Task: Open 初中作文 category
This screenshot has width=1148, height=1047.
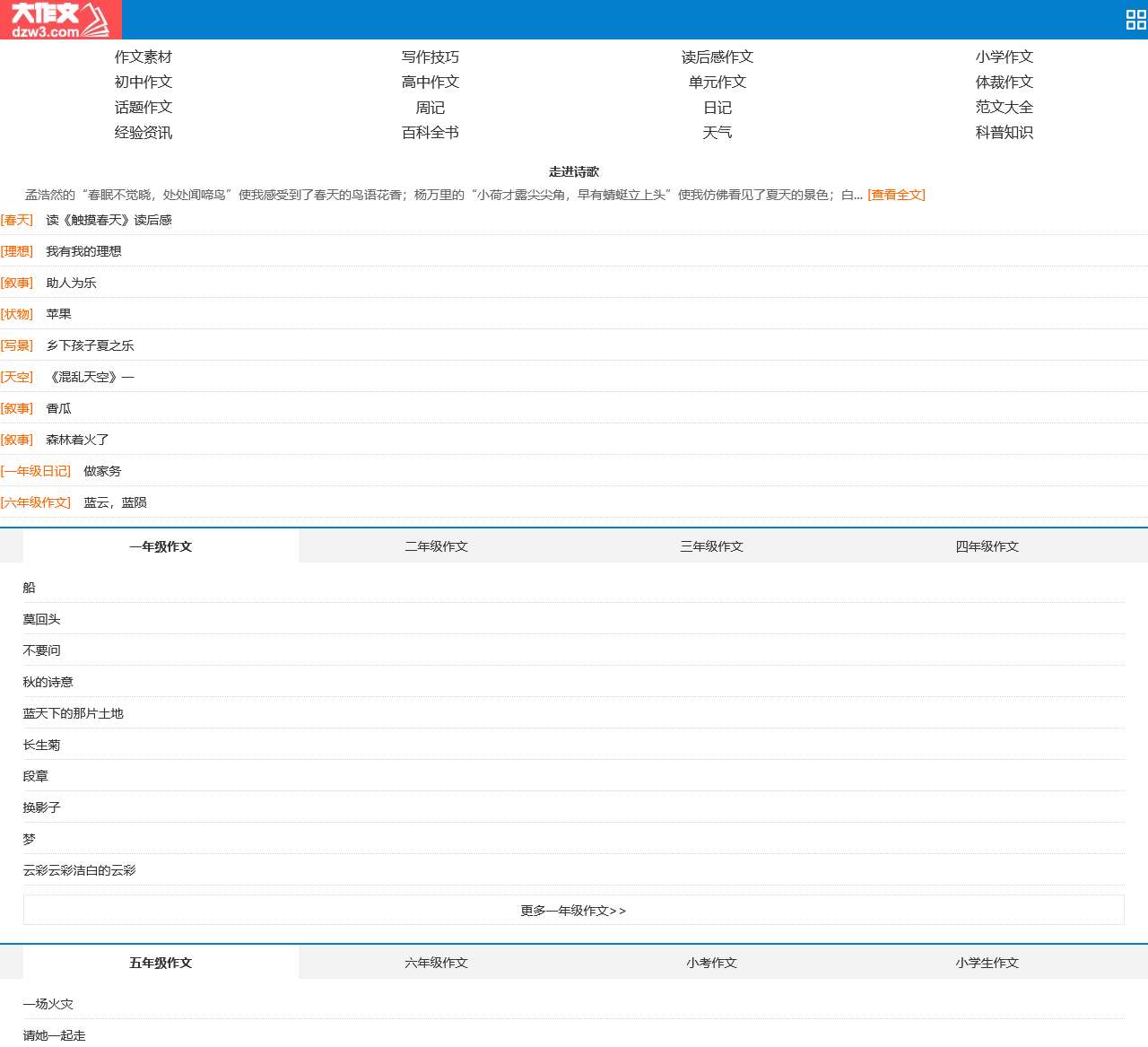Action: coord(143,82)
